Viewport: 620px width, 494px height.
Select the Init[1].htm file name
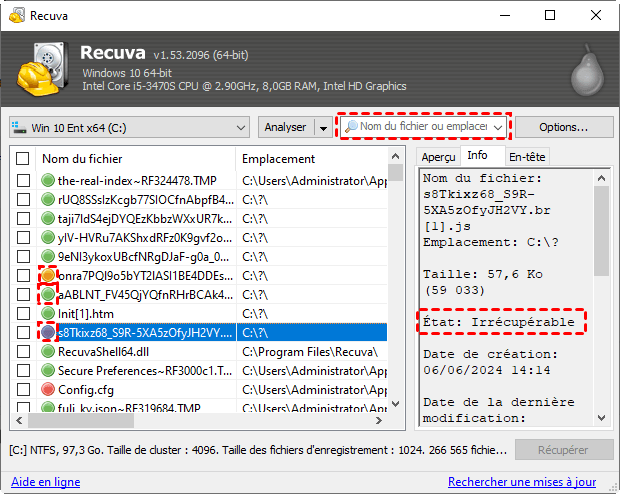[x=85, y=314]
